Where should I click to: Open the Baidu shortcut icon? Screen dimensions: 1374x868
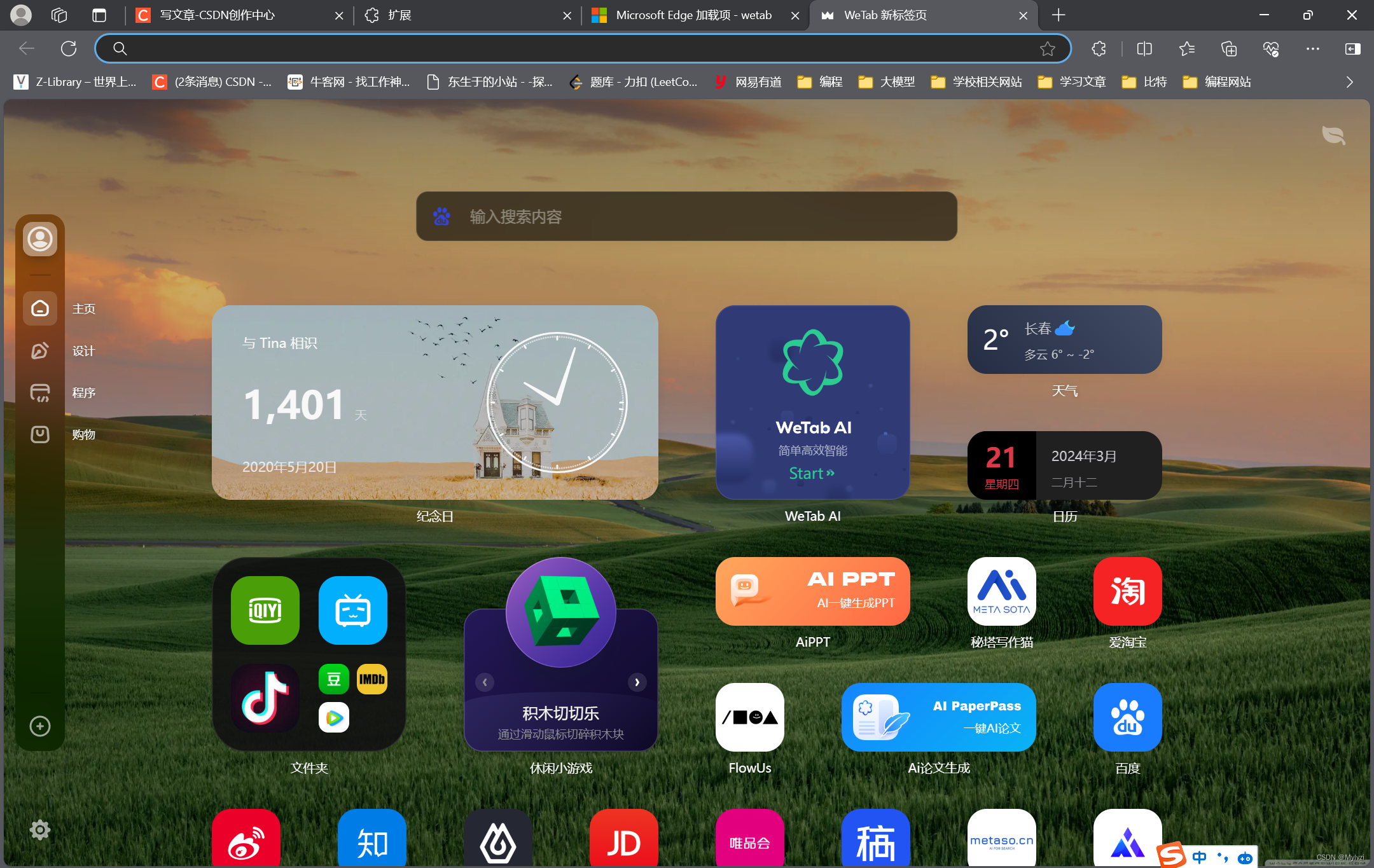click(1127, 717)
